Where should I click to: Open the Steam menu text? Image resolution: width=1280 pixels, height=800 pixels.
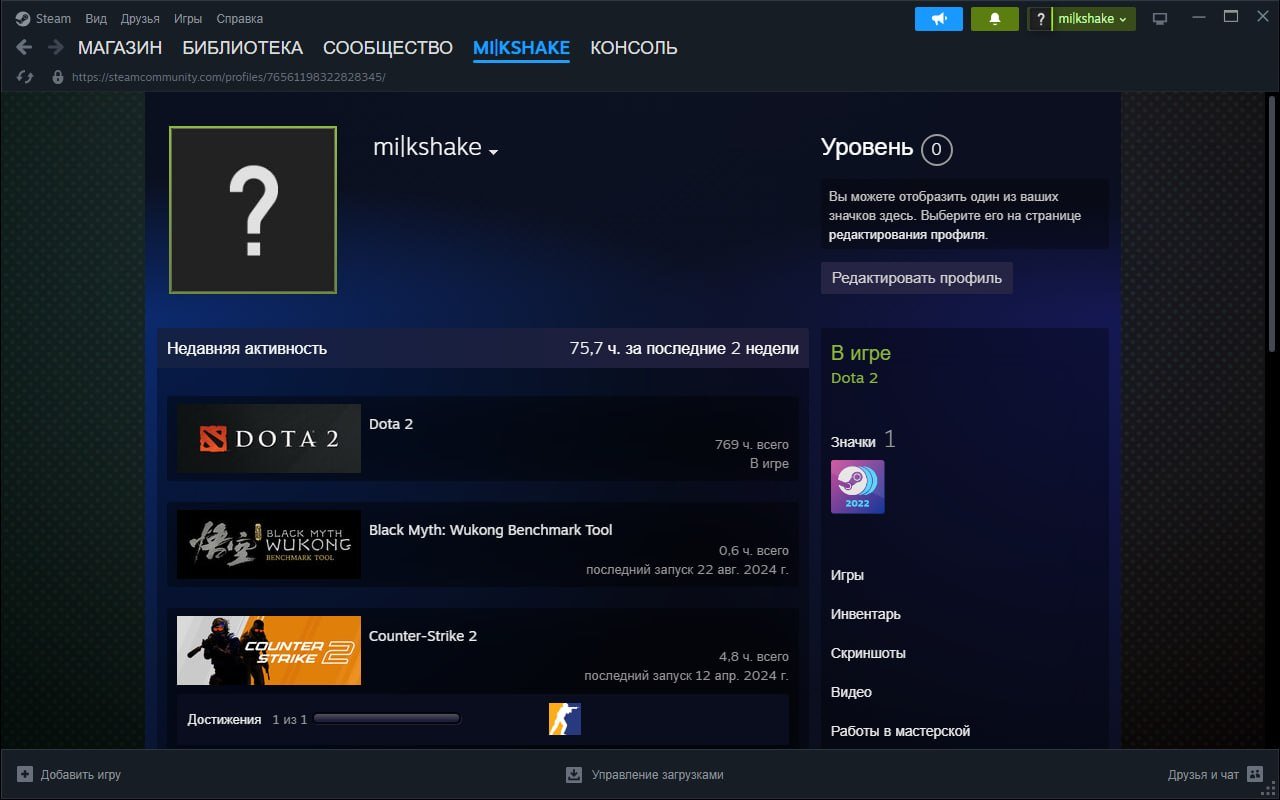tap(54, 19)
